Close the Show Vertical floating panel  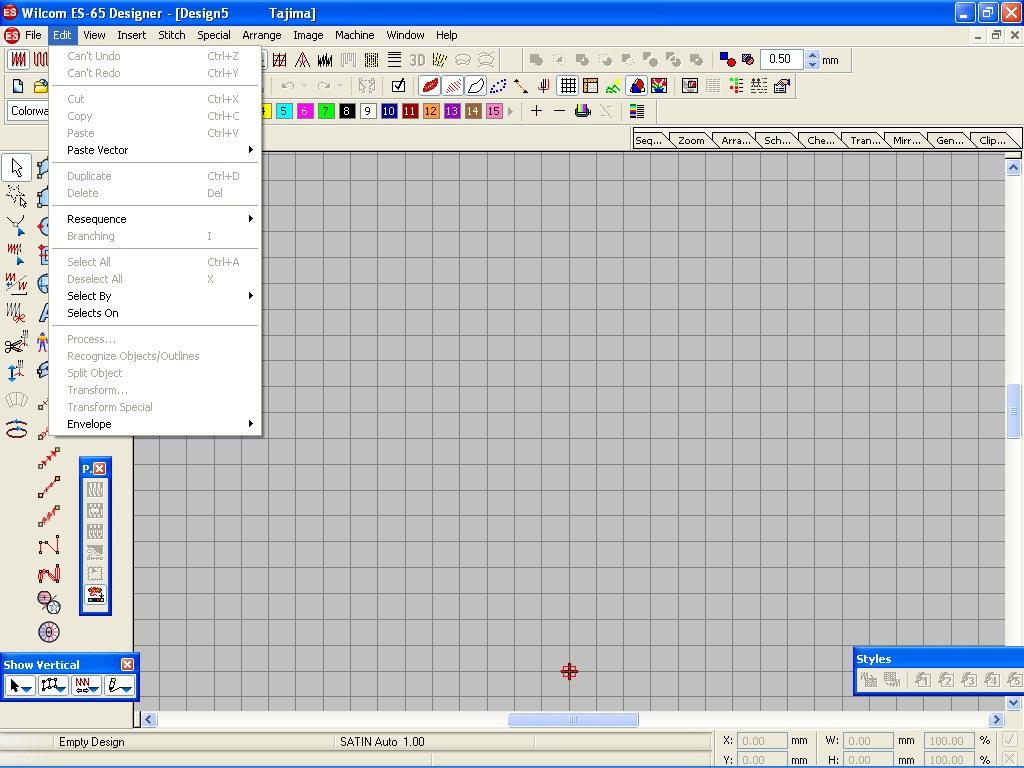pyautogui.click(x=127, y=665)
